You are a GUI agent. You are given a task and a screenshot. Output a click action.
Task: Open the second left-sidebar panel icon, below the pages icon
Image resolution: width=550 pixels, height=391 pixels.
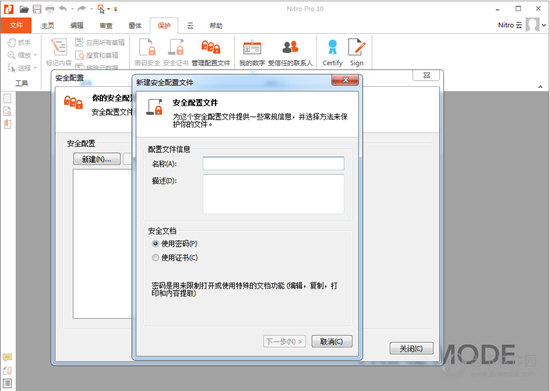[x=7, y=111]
